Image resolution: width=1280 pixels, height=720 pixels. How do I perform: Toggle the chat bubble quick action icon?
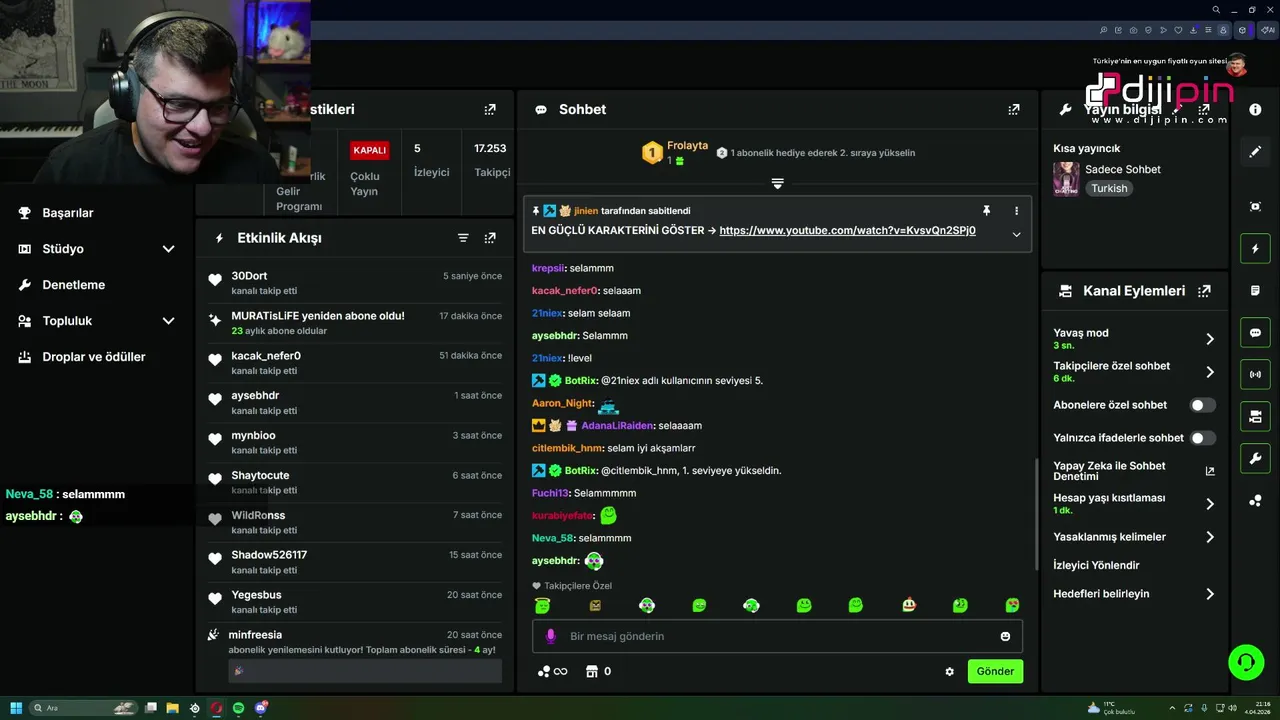pyautogui.click(x=1255, y=333)
